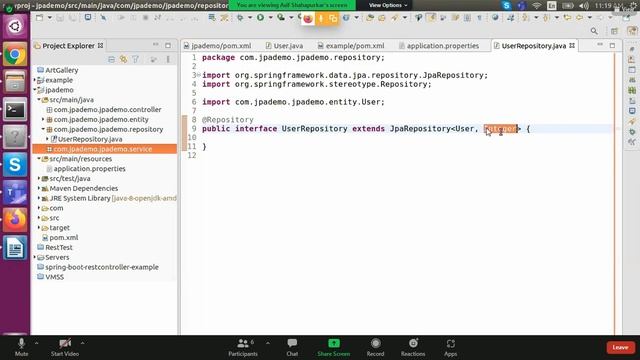640x360 pixels.
Task: Open video options arrow next to Start Video
Action: (82, 344)
